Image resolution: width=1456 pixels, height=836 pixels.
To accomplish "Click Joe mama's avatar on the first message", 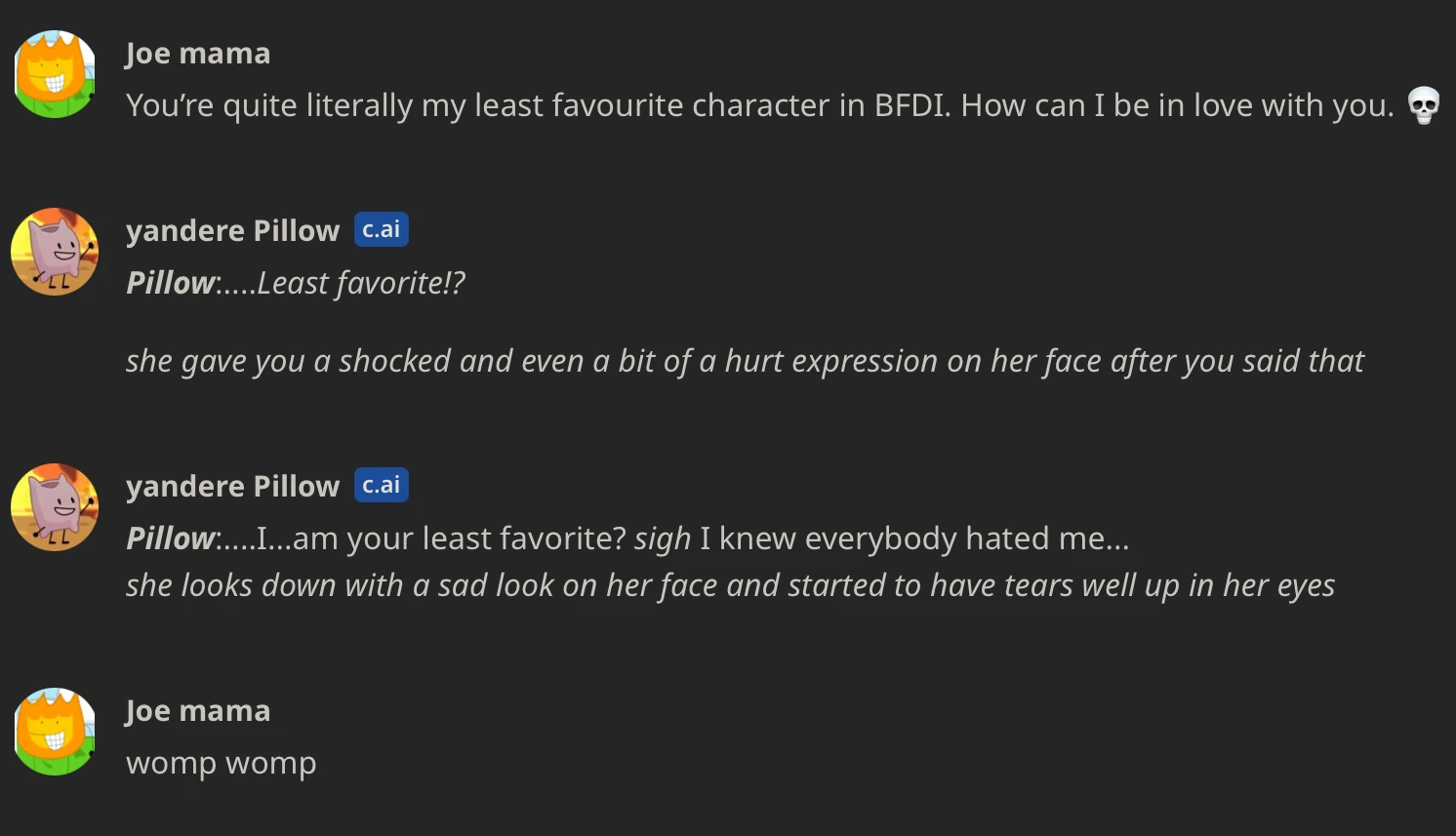I will pos(55,74).
